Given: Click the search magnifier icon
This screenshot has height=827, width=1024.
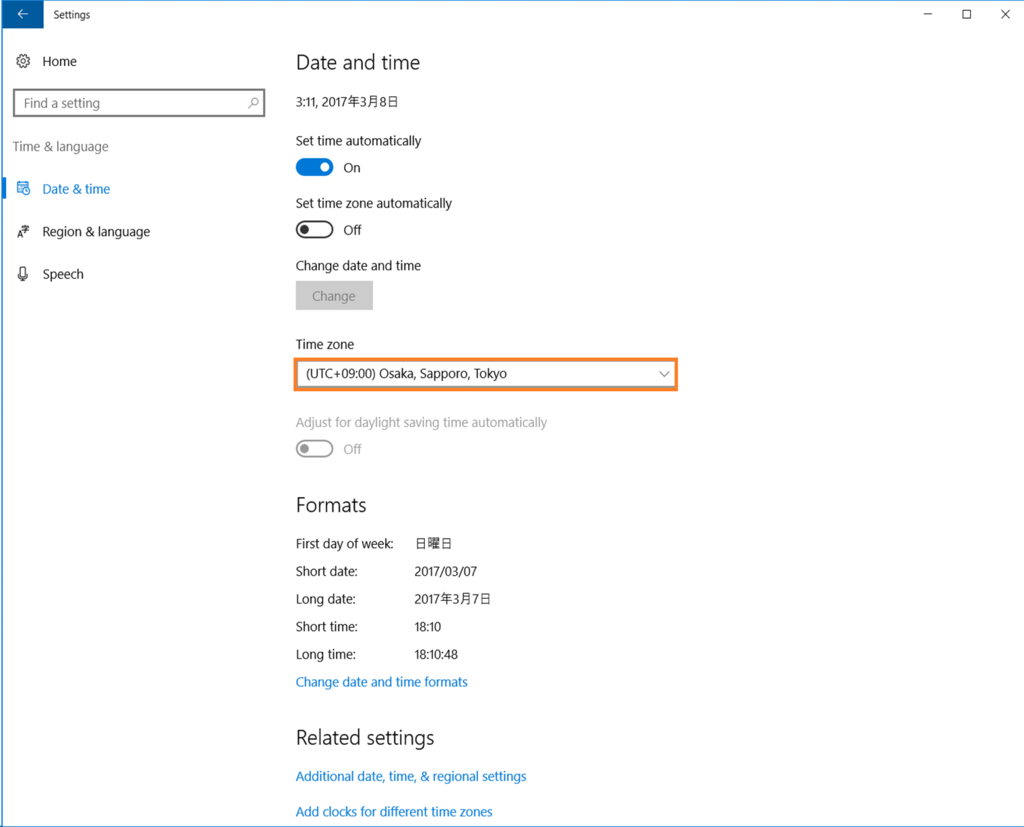Looking at the screenshot, I should pyautogui.click(x=253, y=103).
